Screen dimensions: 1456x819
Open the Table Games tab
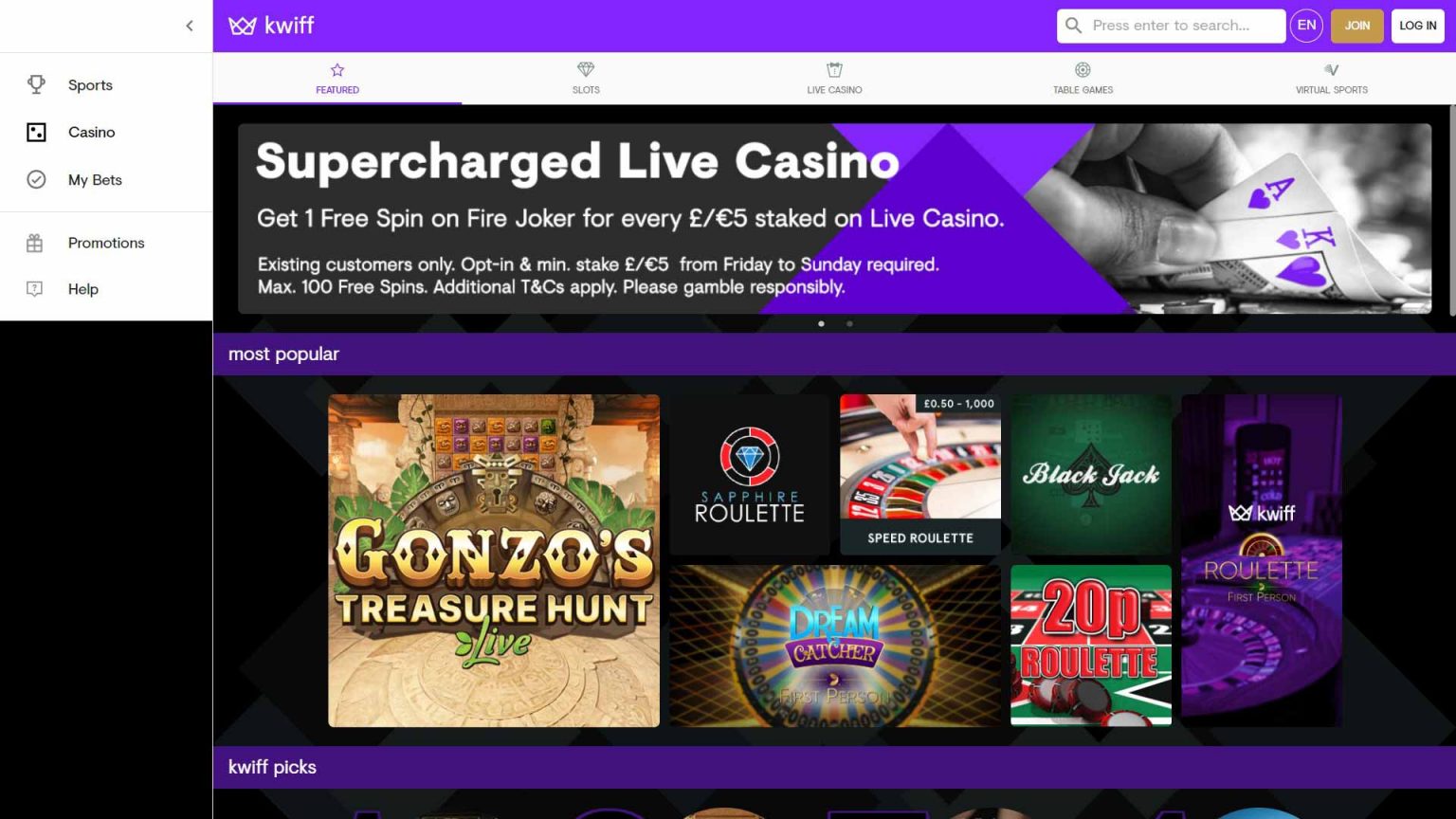(x=1083, y=78)
